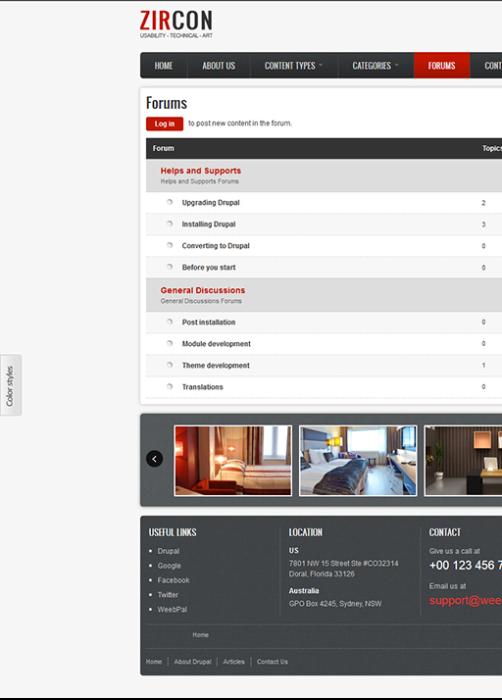The width and height of the screenshot is (502, 700).
Task: Click the status icon beside Upgrading Drupal
Action: coord(170,202)
